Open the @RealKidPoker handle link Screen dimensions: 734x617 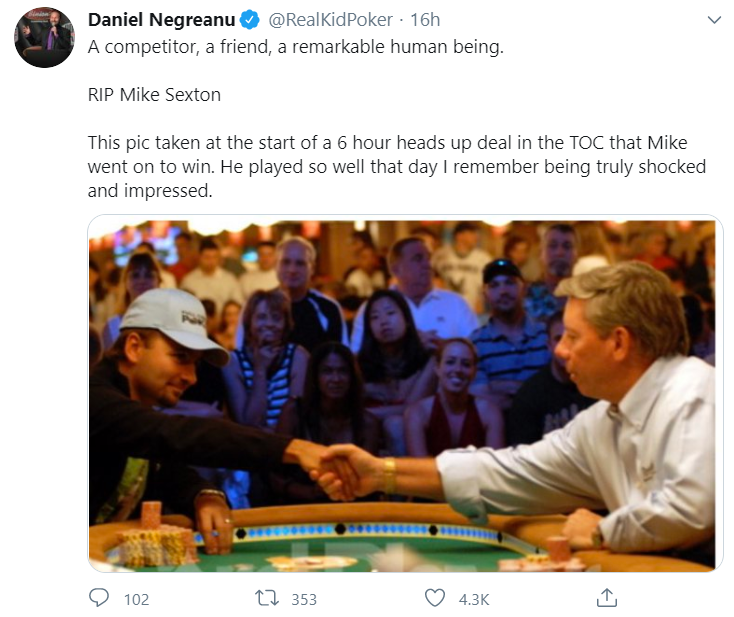tap(331, 20)
